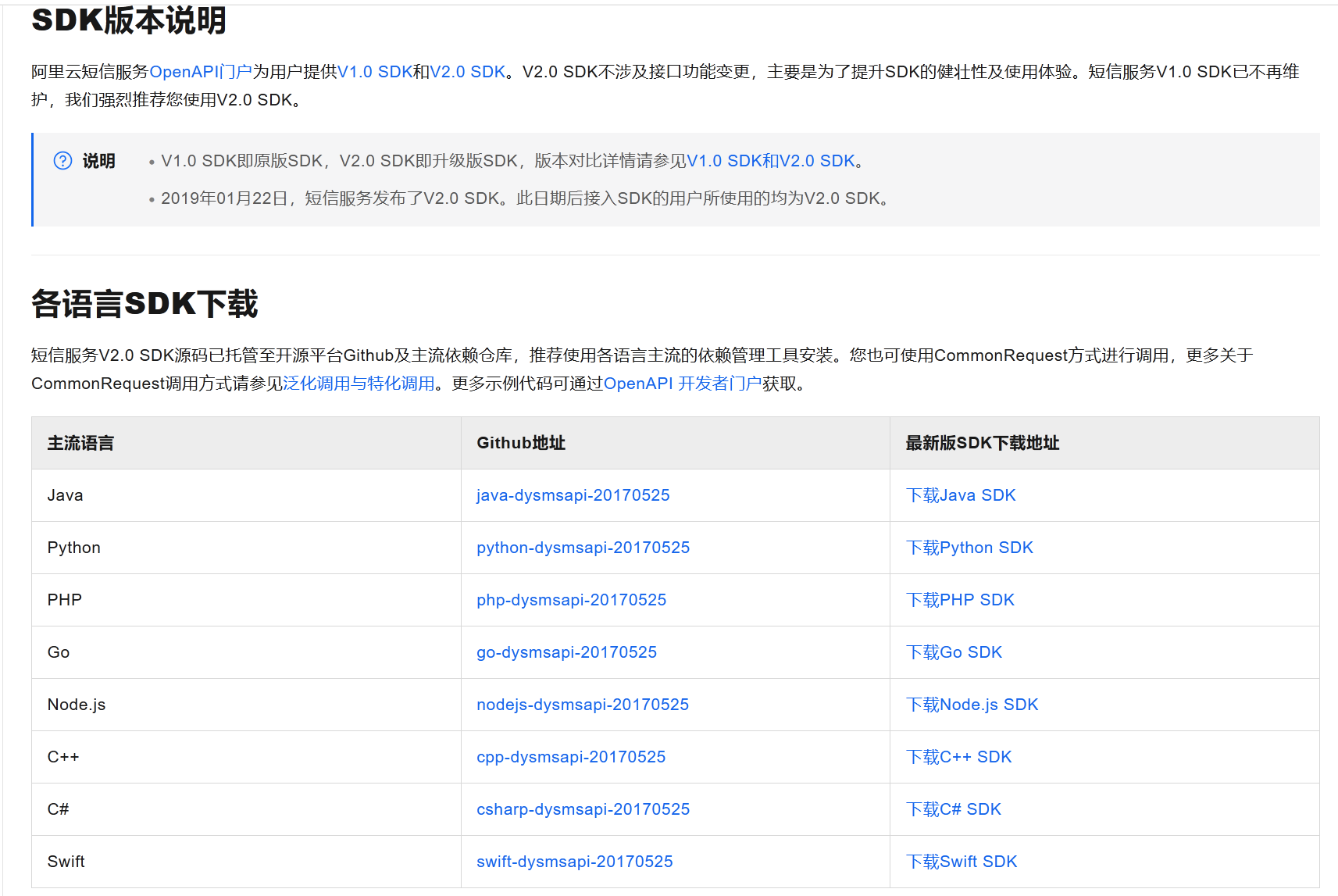Open python-dysmsapi-20170525 Github link
This screenshot has height=896, width=1338.
[x=583, y=548]
